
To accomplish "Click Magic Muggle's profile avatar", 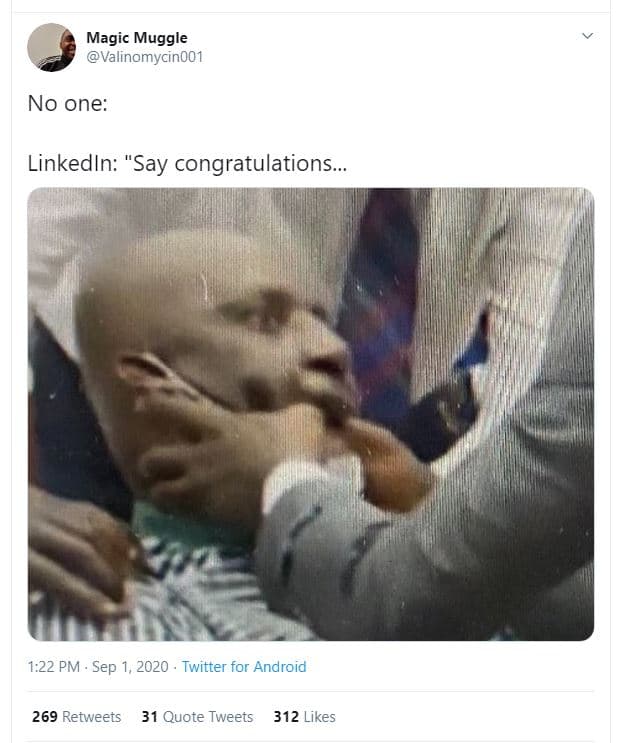I will [51, 47].
